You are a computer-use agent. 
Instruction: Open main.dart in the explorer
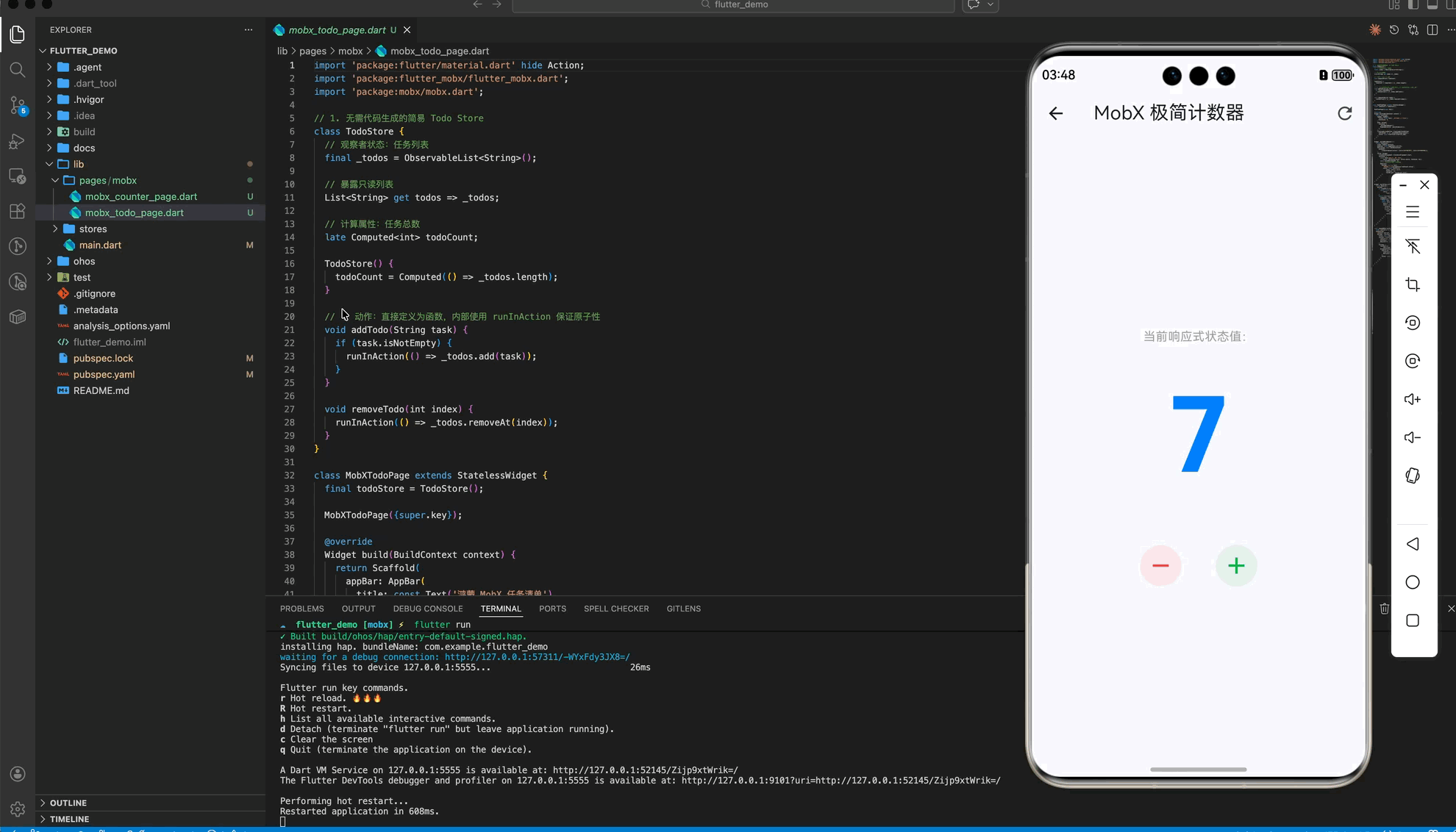tap(100, 245)
